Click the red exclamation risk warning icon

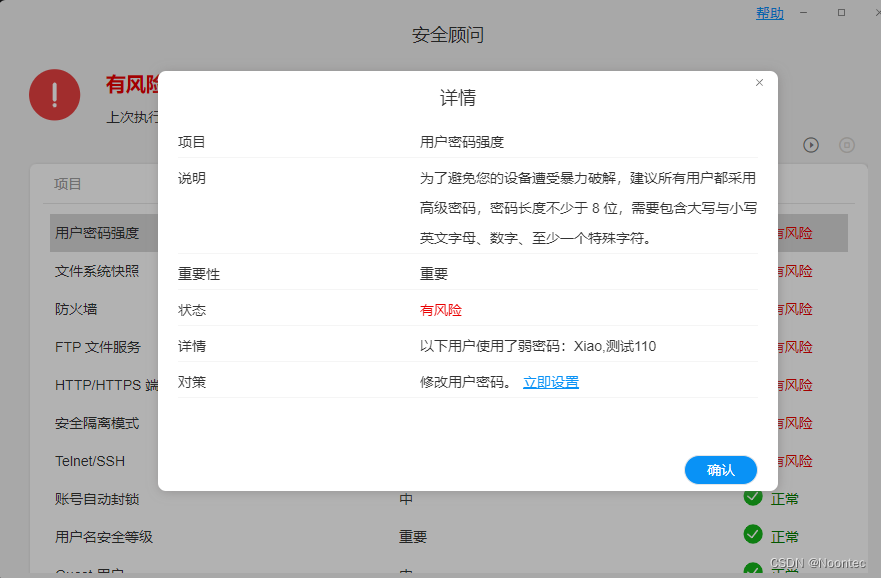pos(54,95)
